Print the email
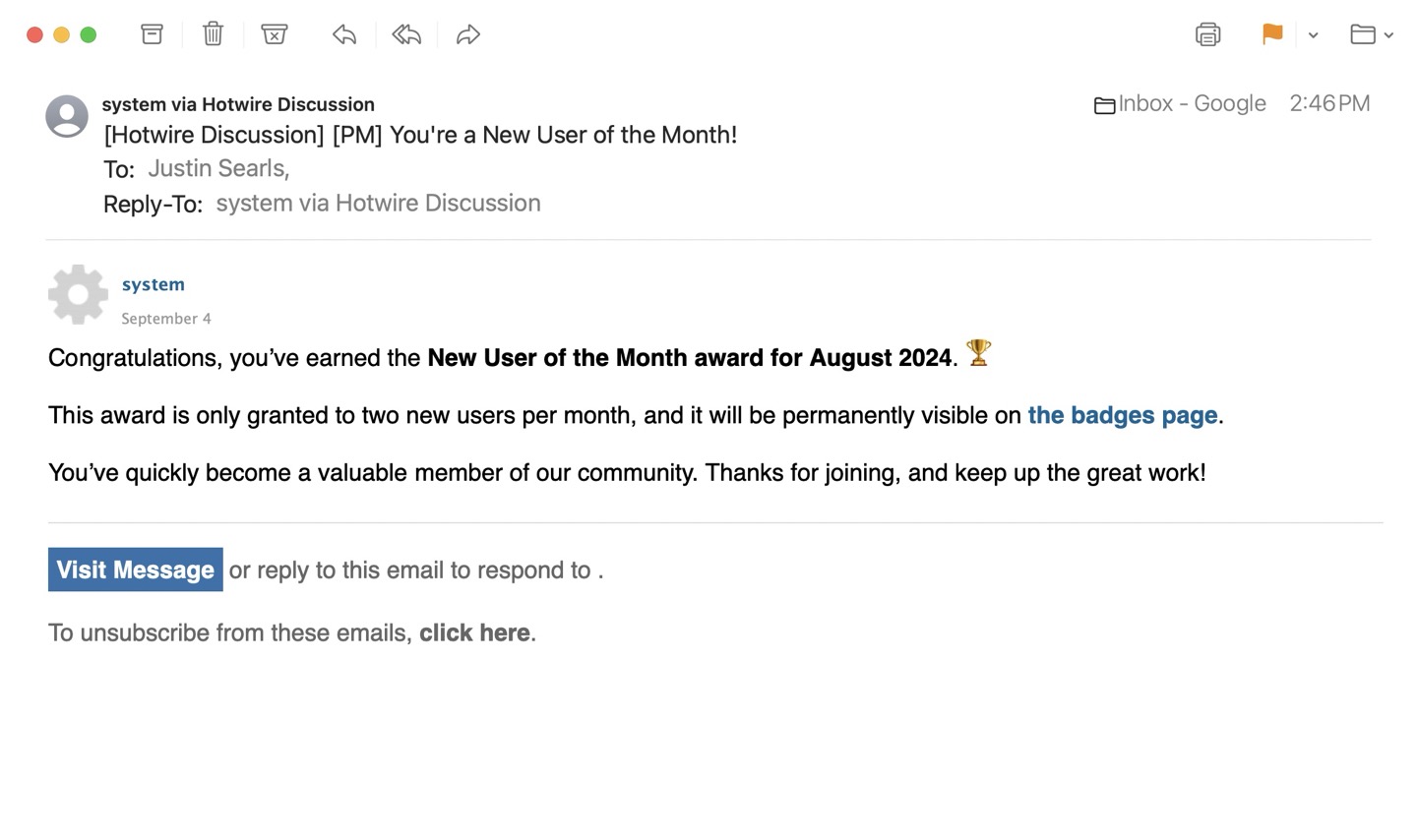The width and height of the screenshot is (1417, 840). [x=1207, y=34]
